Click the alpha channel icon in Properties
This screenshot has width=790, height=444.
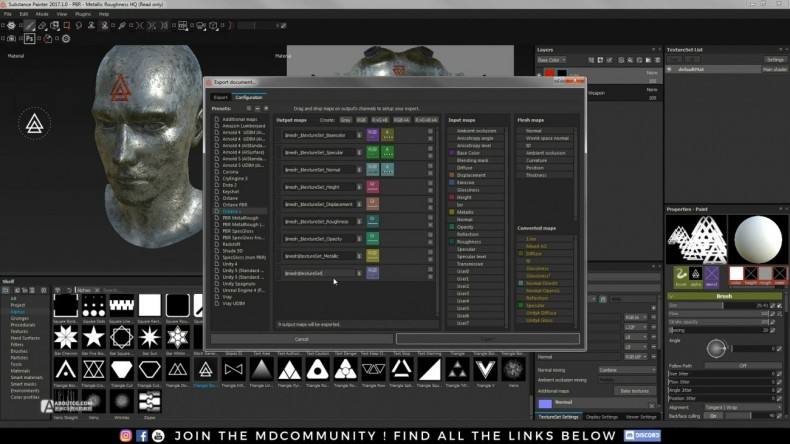pos(696,275)
